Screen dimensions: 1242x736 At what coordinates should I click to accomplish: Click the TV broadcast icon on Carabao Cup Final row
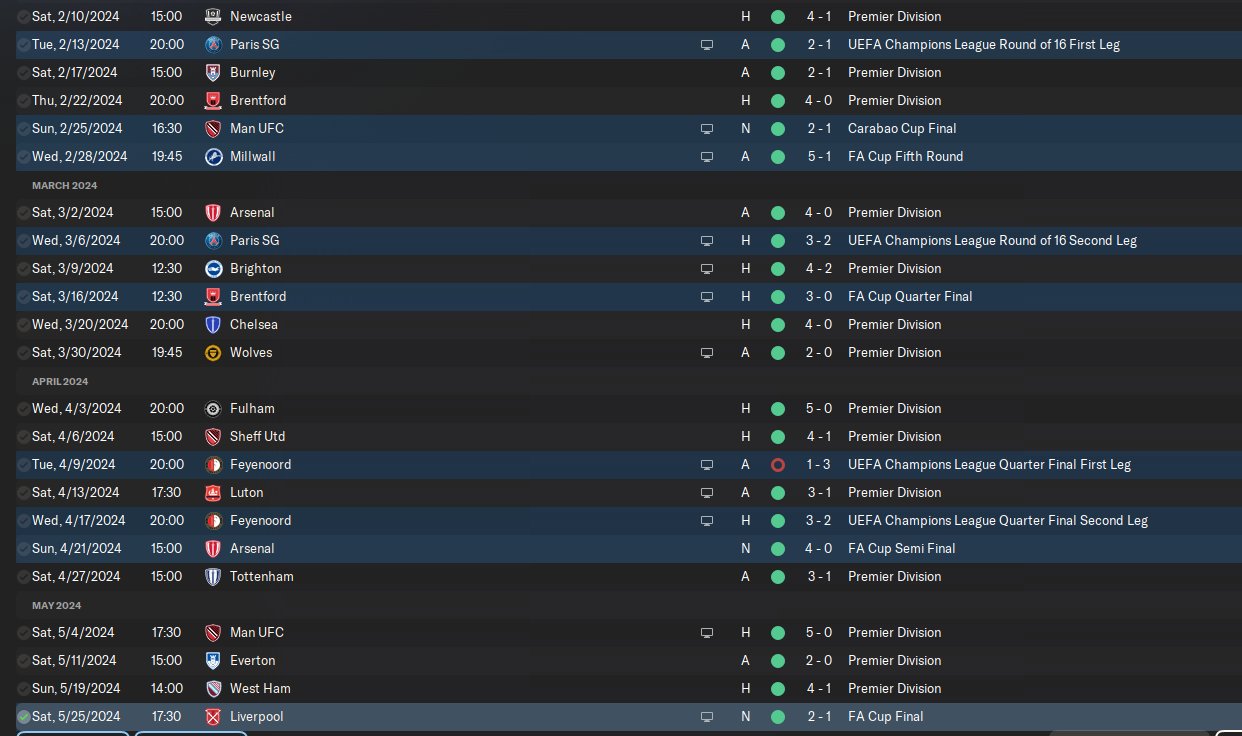[707, 129]
